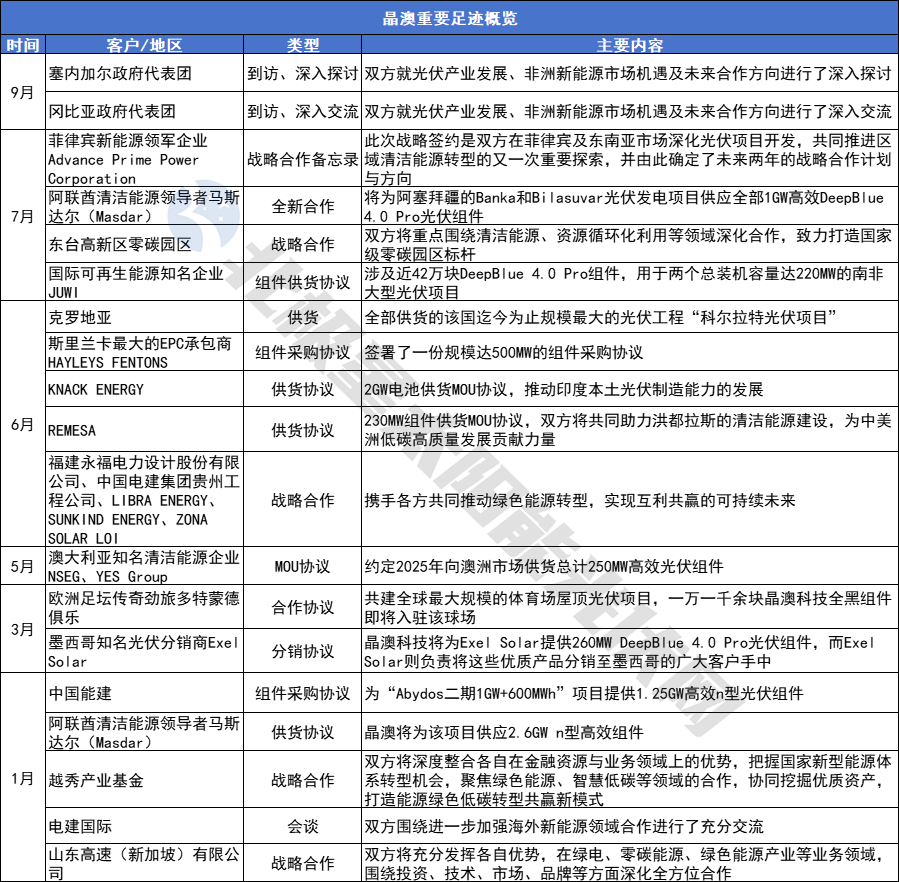
Task: Click the JUWI customer cell
Action: 144,282
